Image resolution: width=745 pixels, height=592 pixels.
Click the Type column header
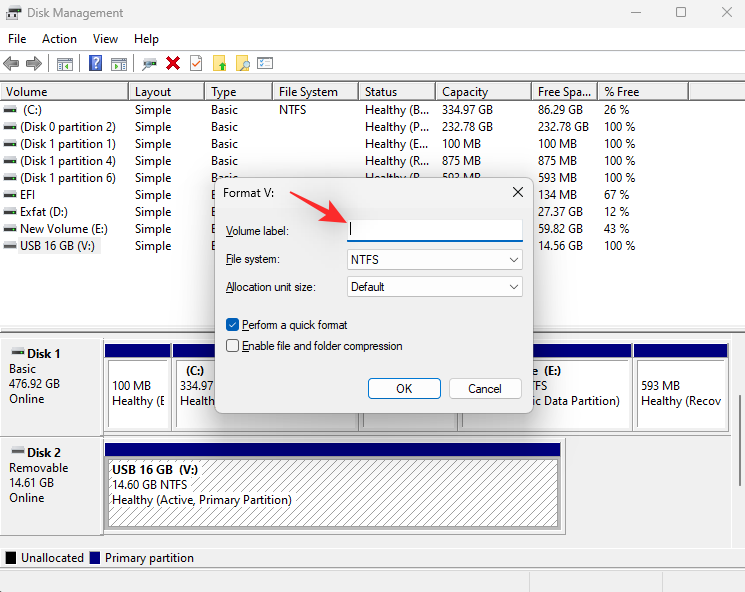[x=239, y=92]
